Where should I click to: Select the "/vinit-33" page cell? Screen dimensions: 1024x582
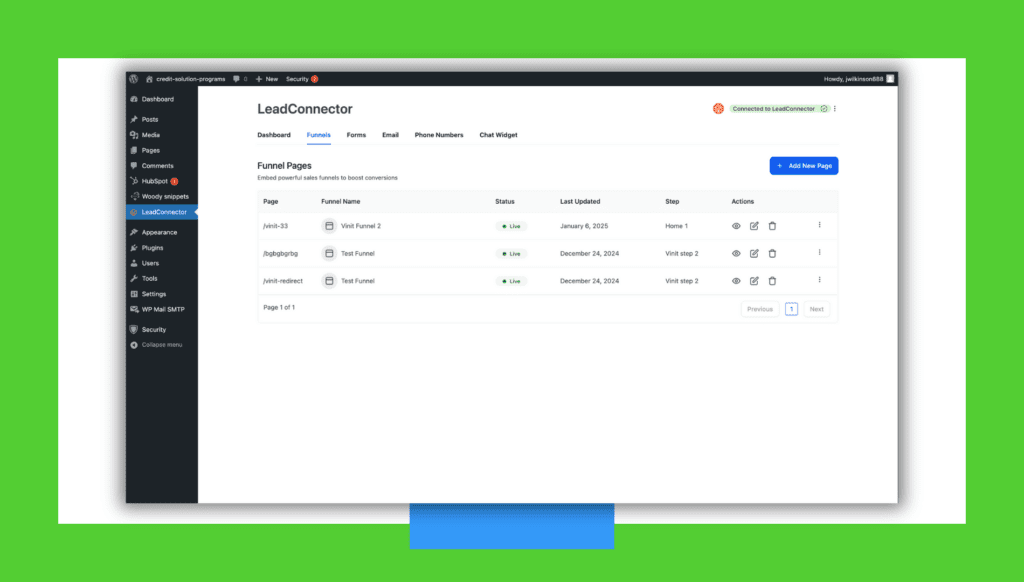(x=276, y=226)
